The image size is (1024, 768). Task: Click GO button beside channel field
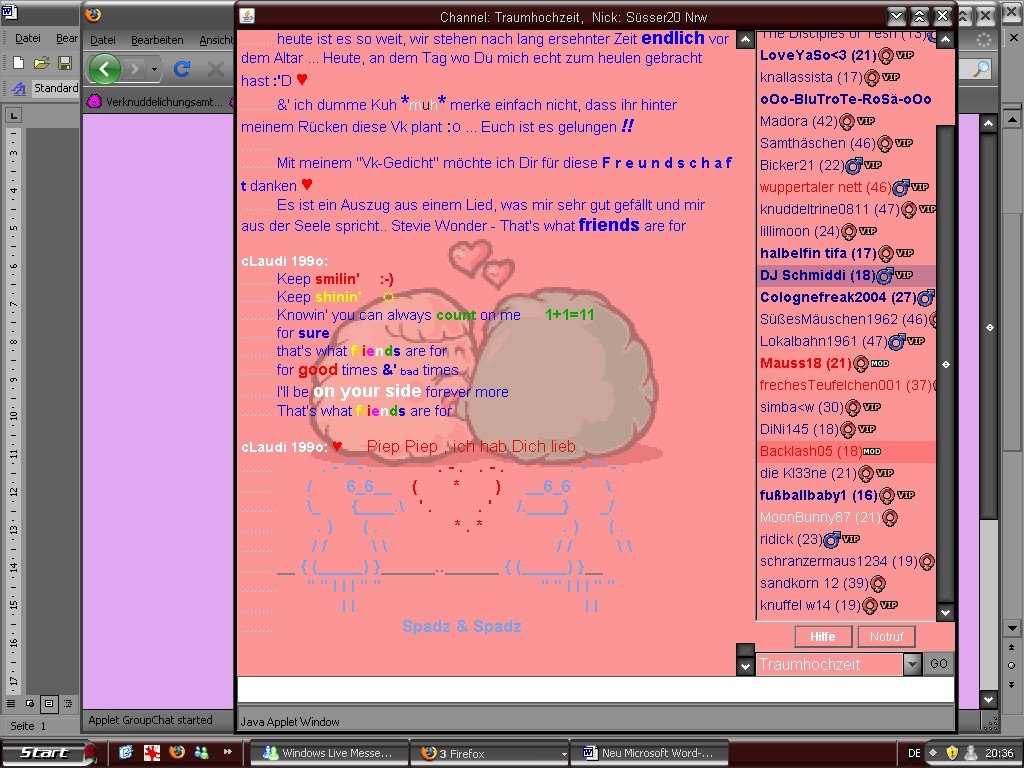coord(938,664)
